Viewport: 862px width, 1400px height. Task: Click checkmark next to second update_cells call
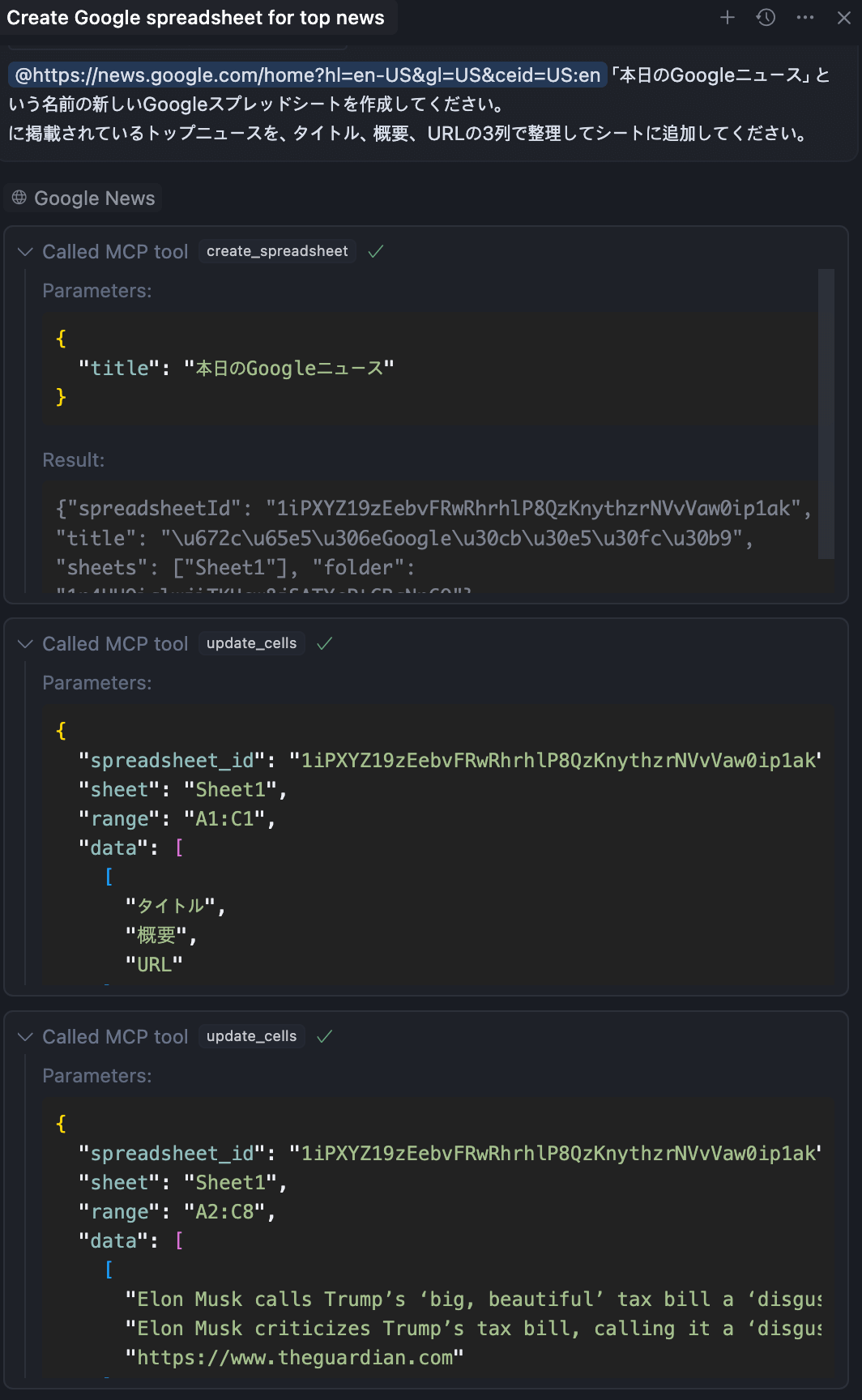324,1037
